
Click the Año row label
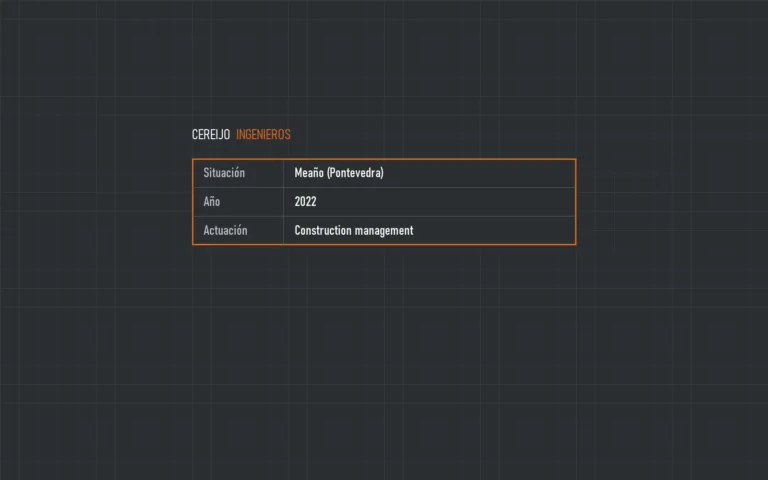click(212, 201)
